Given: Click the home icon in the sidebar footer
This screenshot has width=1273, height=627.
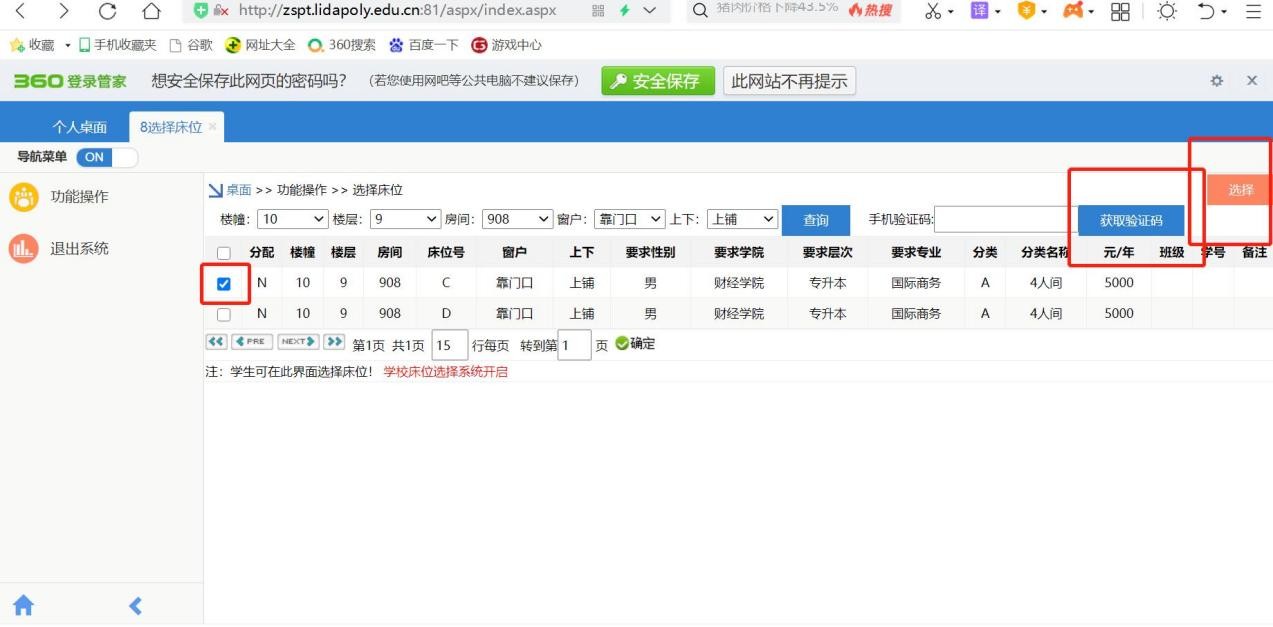Looking at the screenshot, I should point(23,605).
